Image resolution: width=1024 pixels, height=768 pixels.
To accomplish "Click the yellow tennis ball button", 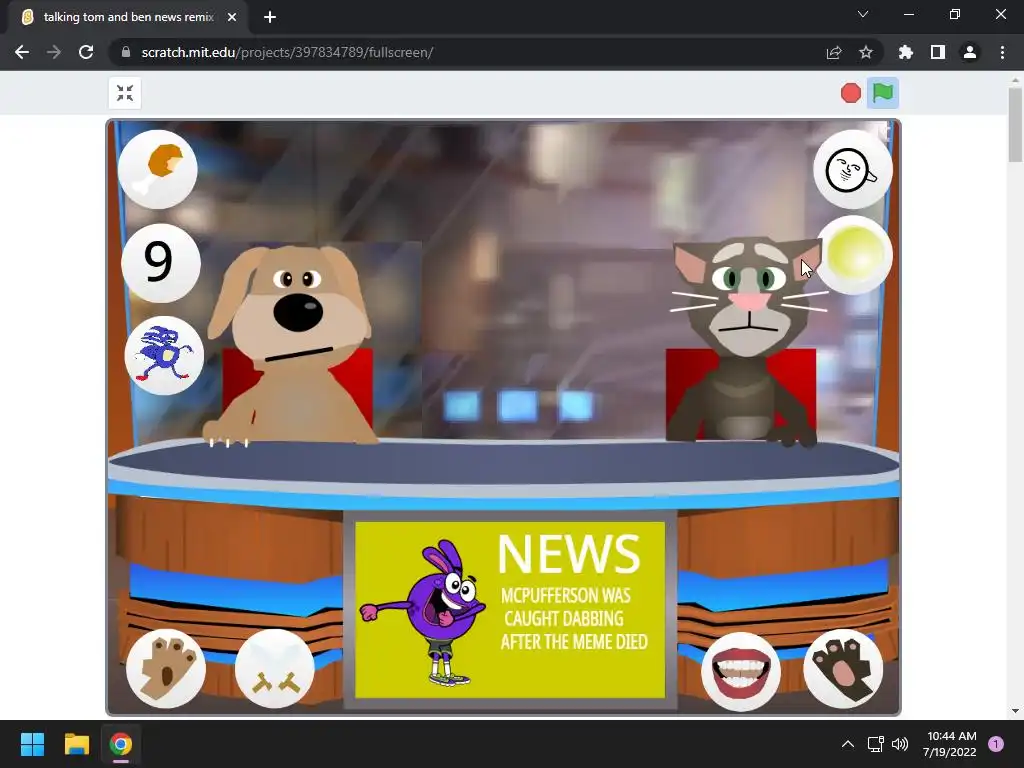I will (854, 255).
